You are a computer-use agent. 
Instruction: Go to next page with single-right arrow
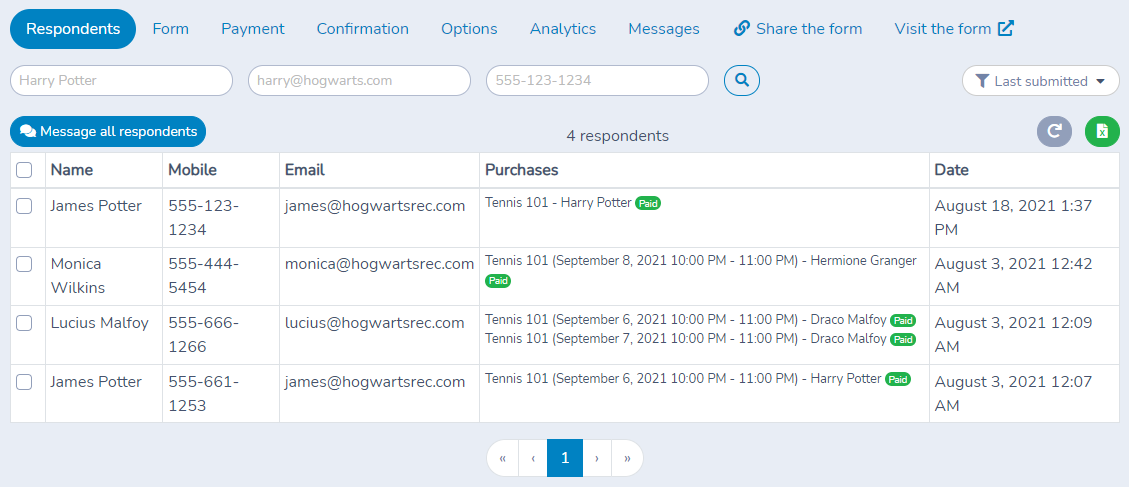click(x=597, y=458)
